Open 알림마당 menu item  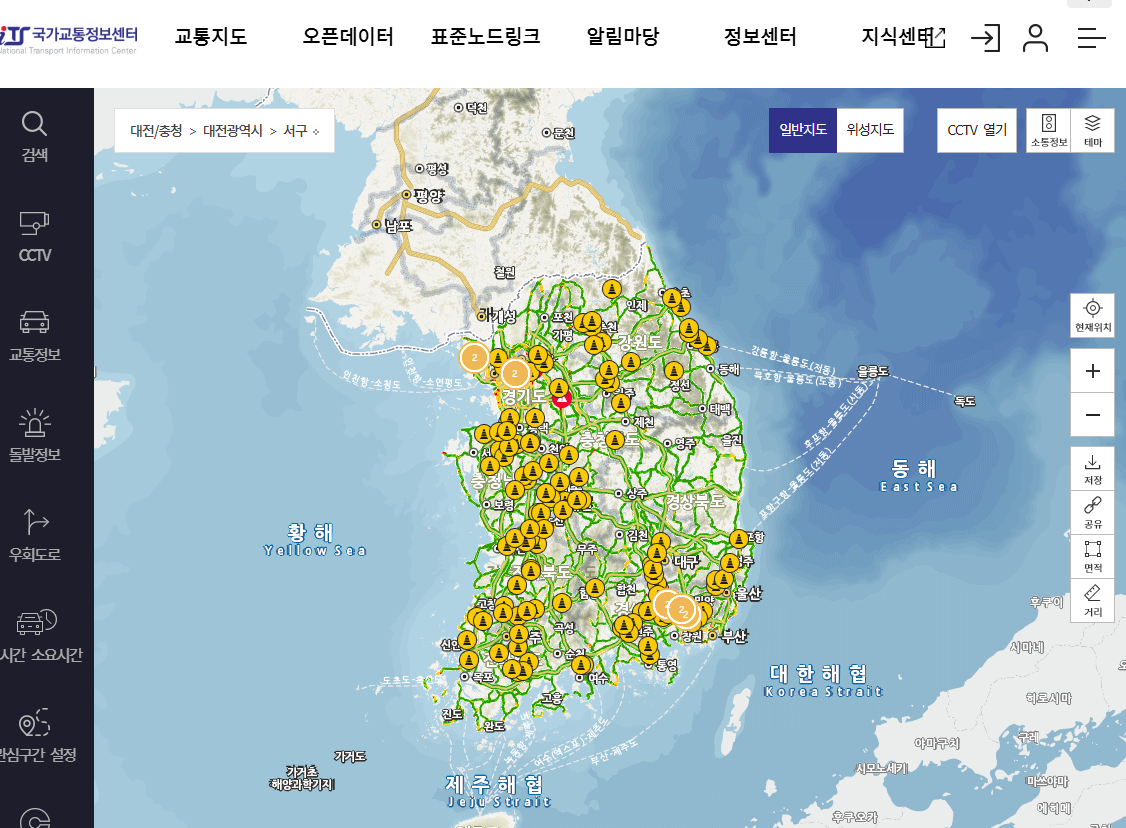[x=623, y=37]
